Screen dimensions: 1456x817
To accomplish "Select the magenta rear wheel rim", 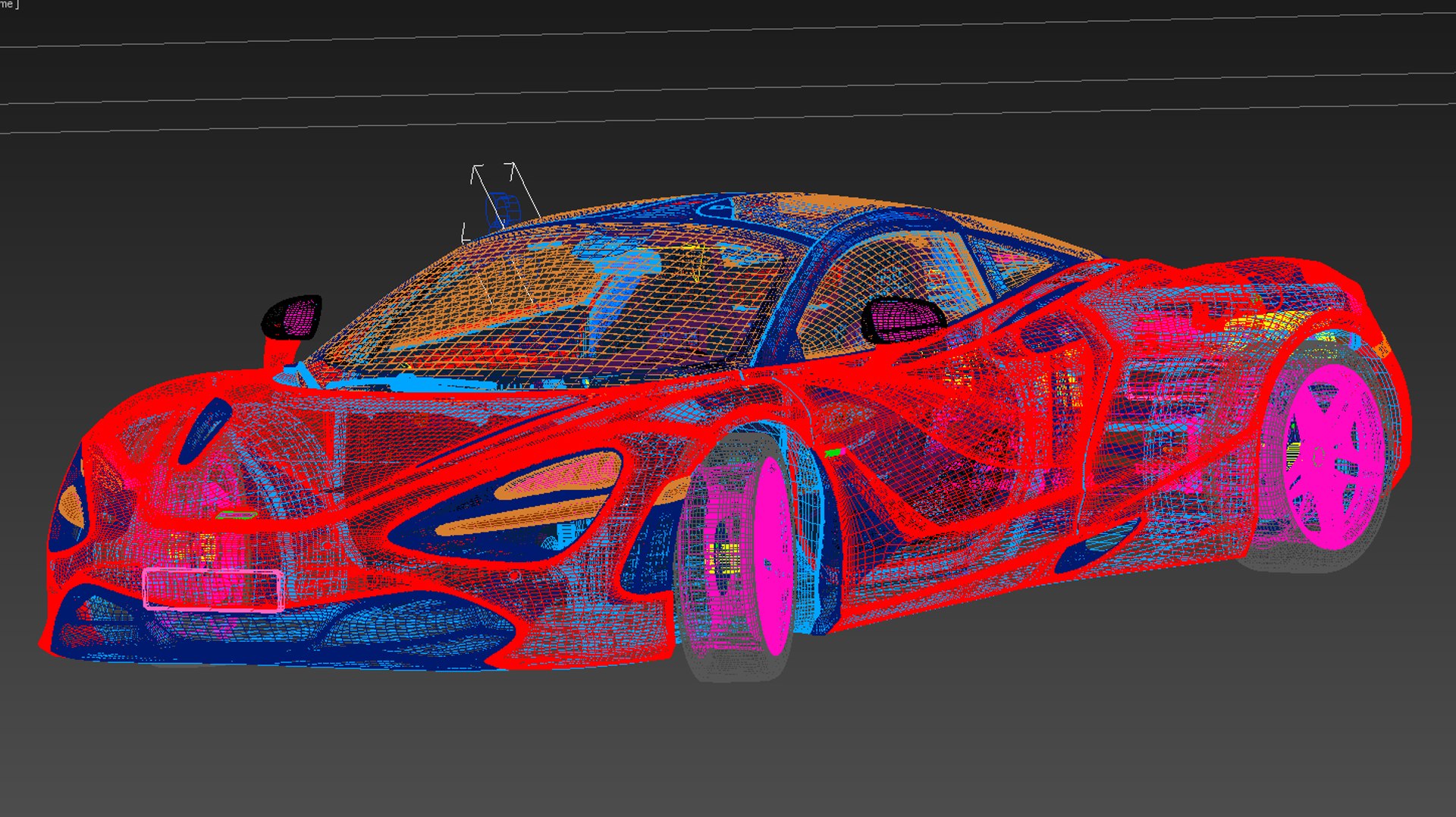I will 1335,456.
